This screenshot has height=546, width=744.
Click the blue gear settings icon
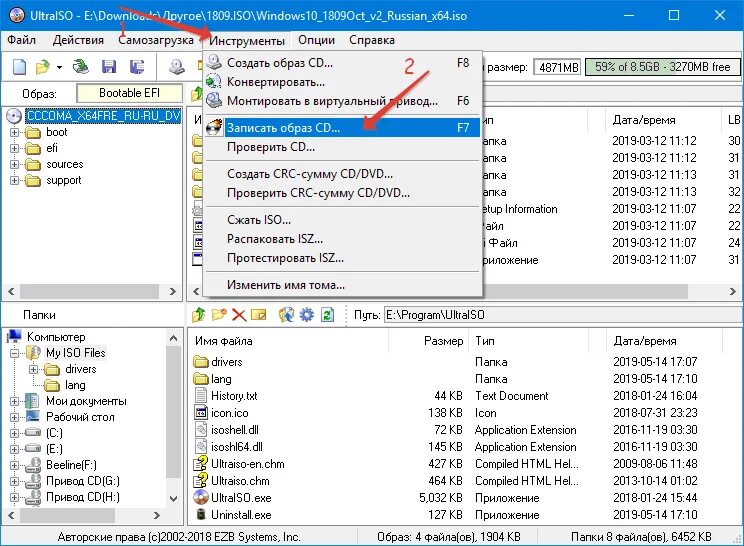(307, 315)
